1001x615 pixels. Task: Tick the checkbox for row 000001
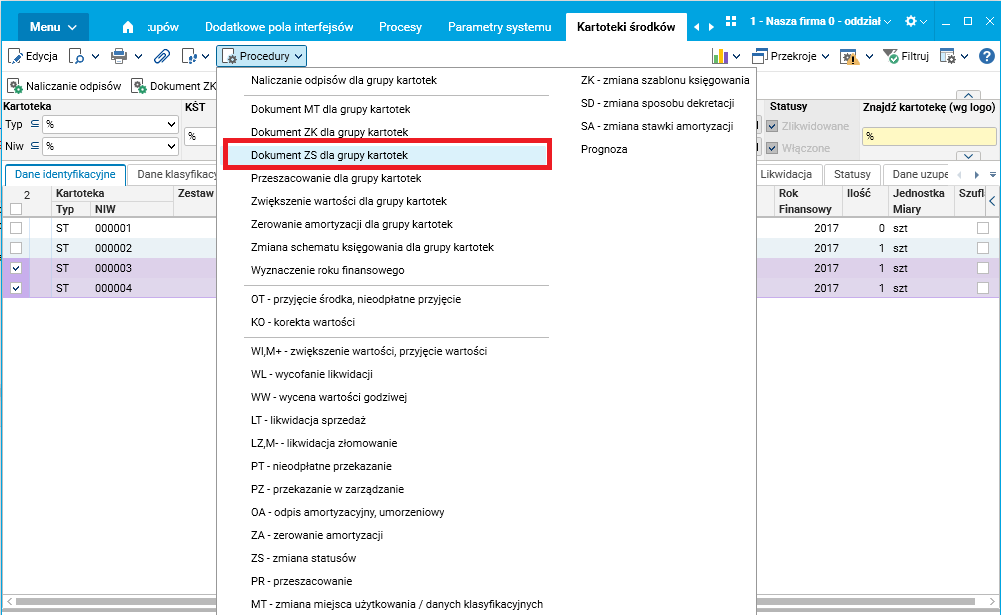coord(16,228)
